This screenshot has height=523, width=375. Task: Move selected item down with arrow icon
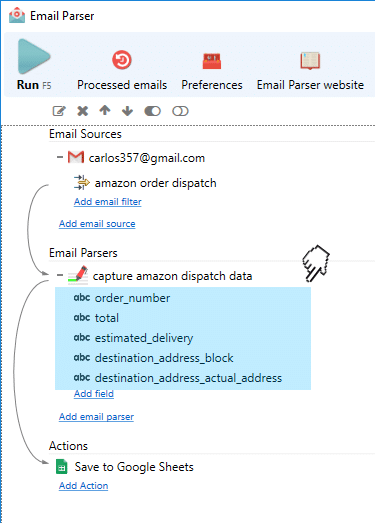(x=127, y=111)
